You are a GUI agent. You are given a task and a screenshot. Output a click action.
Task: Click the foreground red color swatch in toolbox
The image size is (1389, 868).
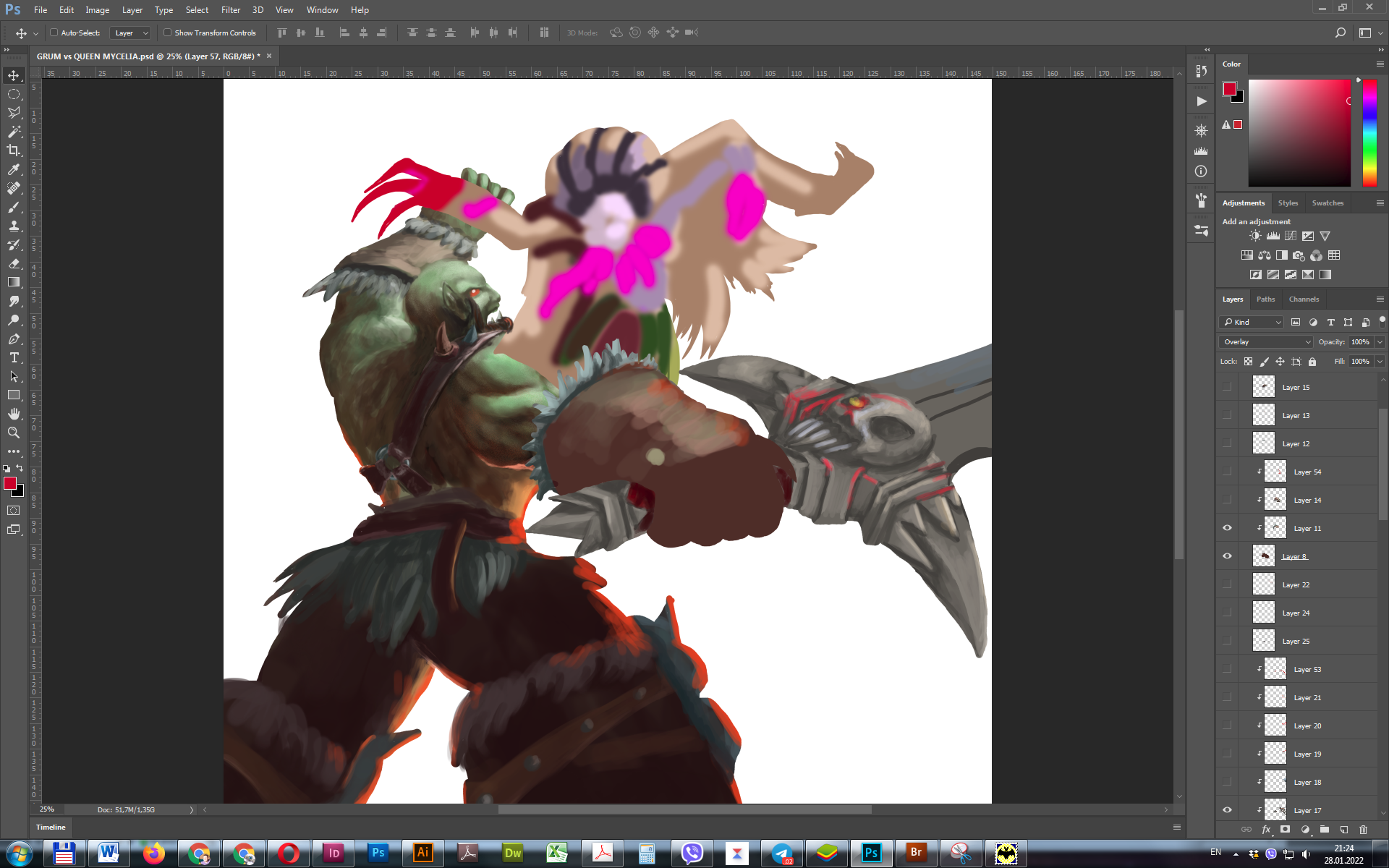9,483
